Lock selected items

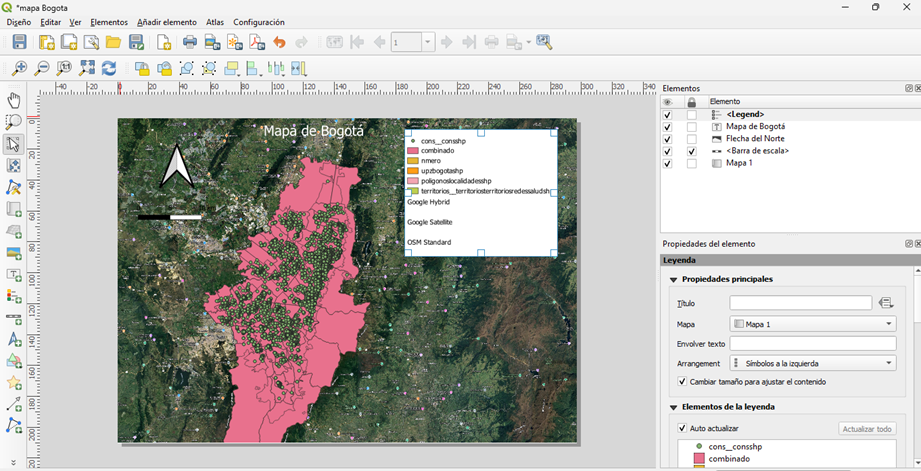tap(142, 68)
